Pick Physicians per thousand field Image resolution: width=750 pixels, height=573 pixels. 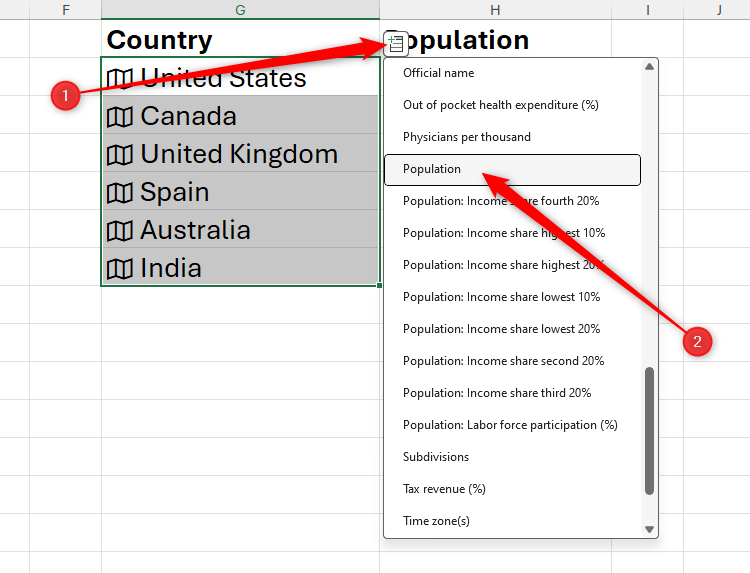466,137
